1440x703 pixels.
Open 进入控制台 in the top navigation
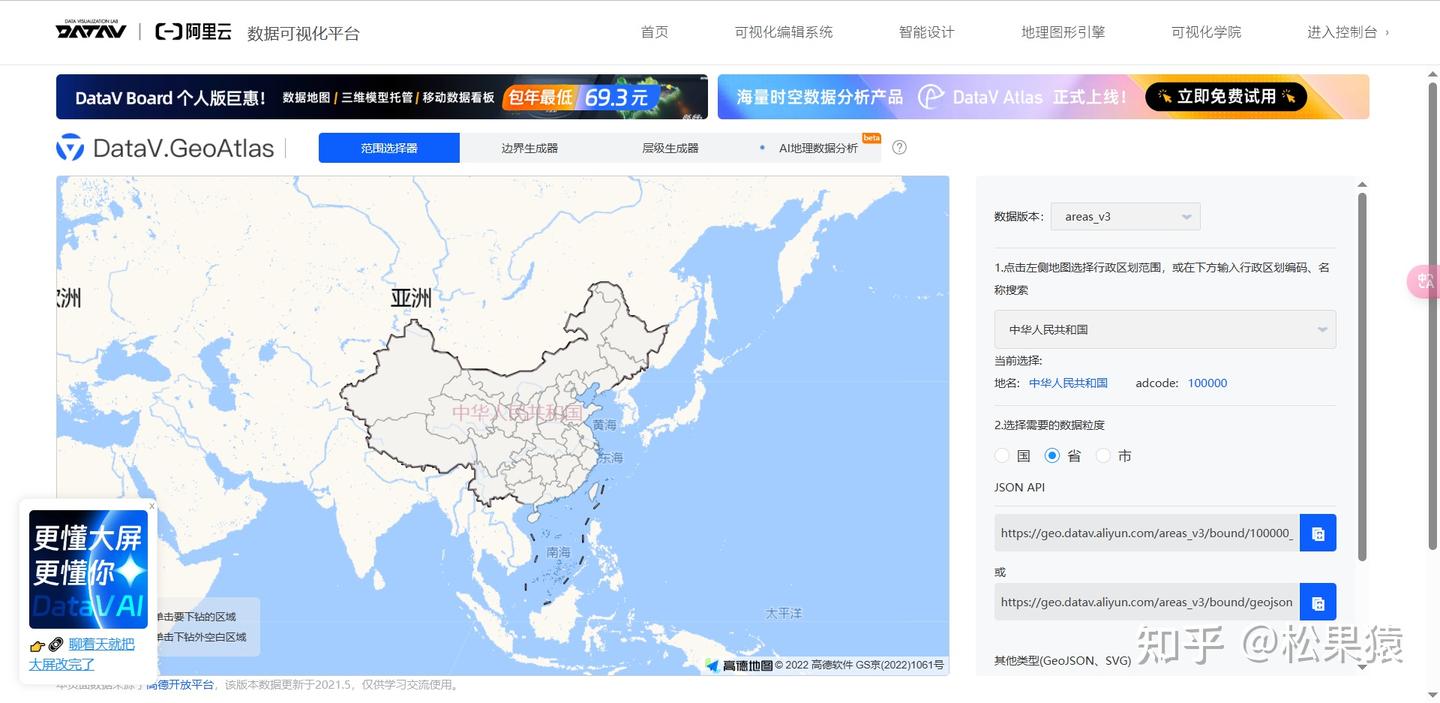[x=1344, y=31]
